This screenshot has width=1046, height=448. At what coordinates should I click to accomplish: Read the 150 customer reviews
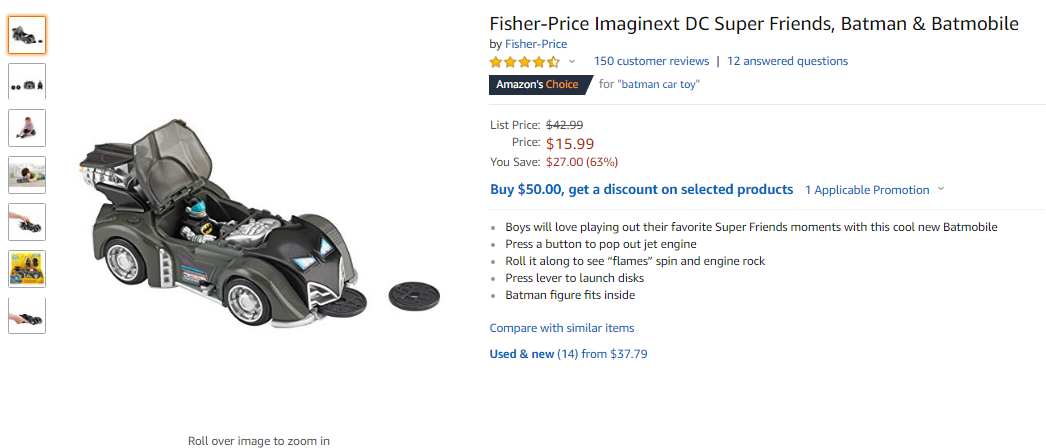coord(651,61)
